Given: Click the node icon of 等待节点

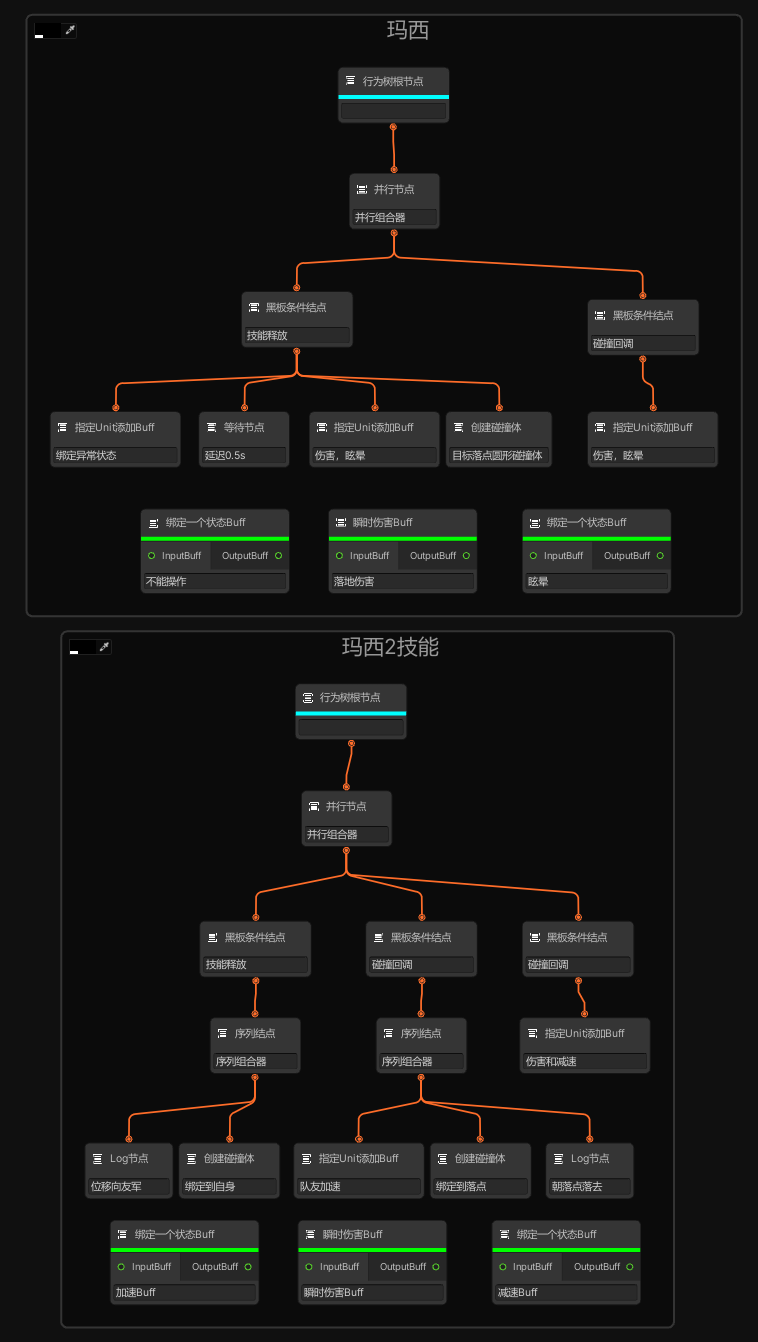Looking at the screenshot, I should point(211,427).
